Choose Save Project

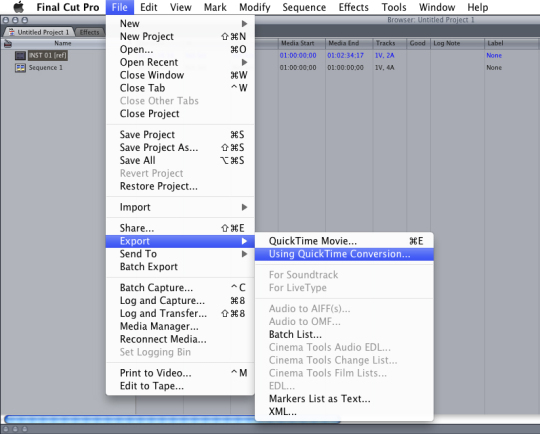tap(180, 135)
